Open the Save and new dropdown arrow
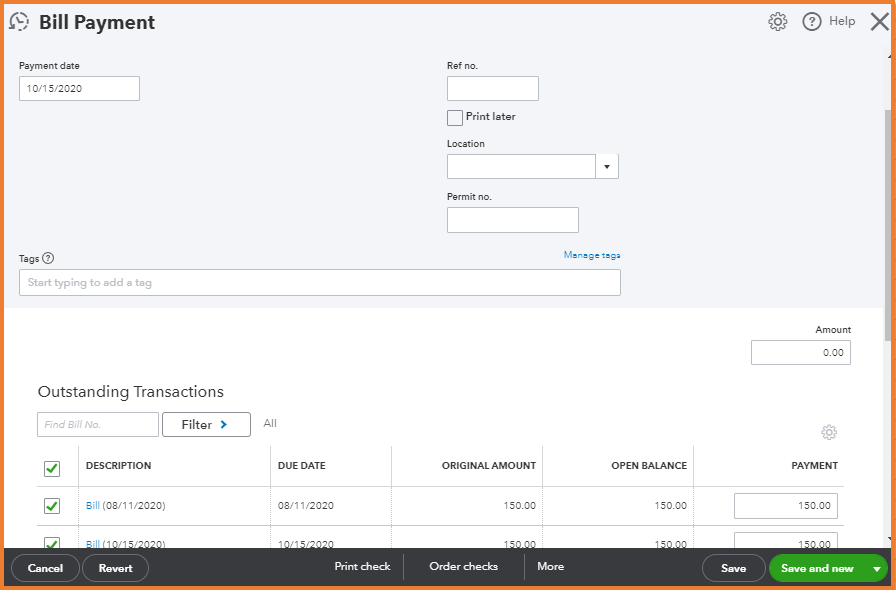Viewport: 896px width, 590px height. 877,569
